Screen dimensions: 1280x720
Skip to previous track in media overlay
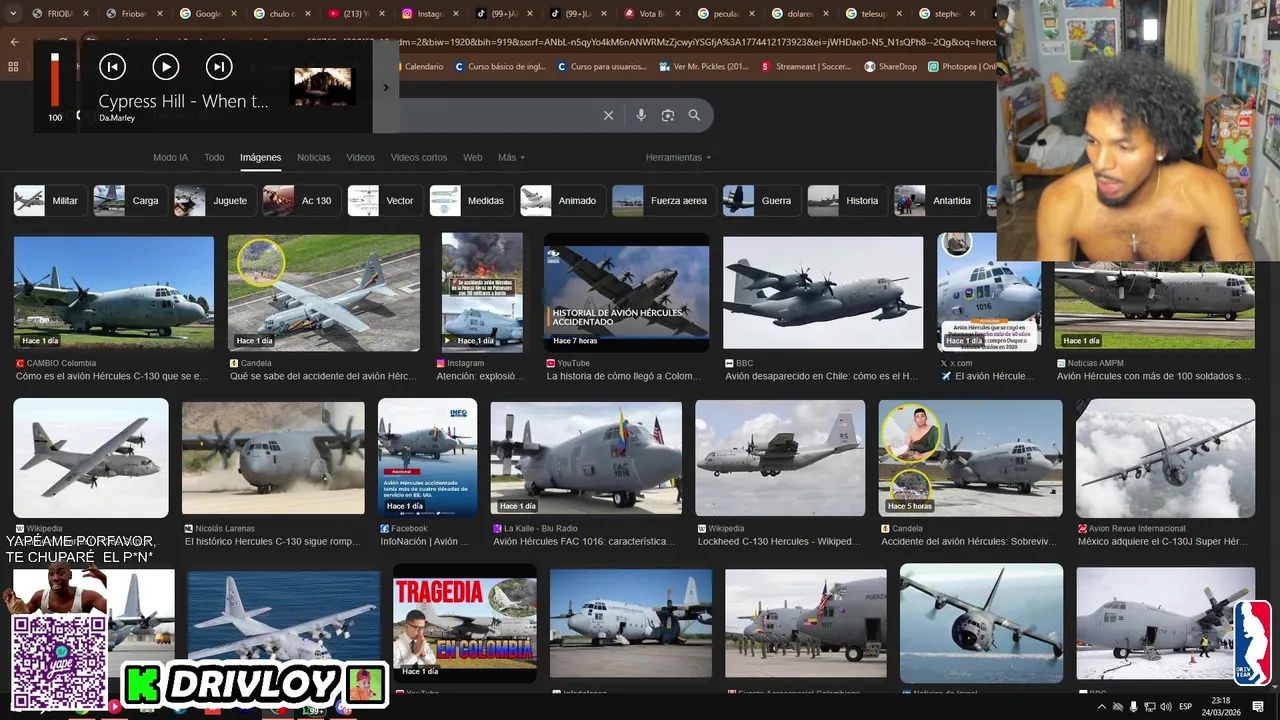coord(112,67)
